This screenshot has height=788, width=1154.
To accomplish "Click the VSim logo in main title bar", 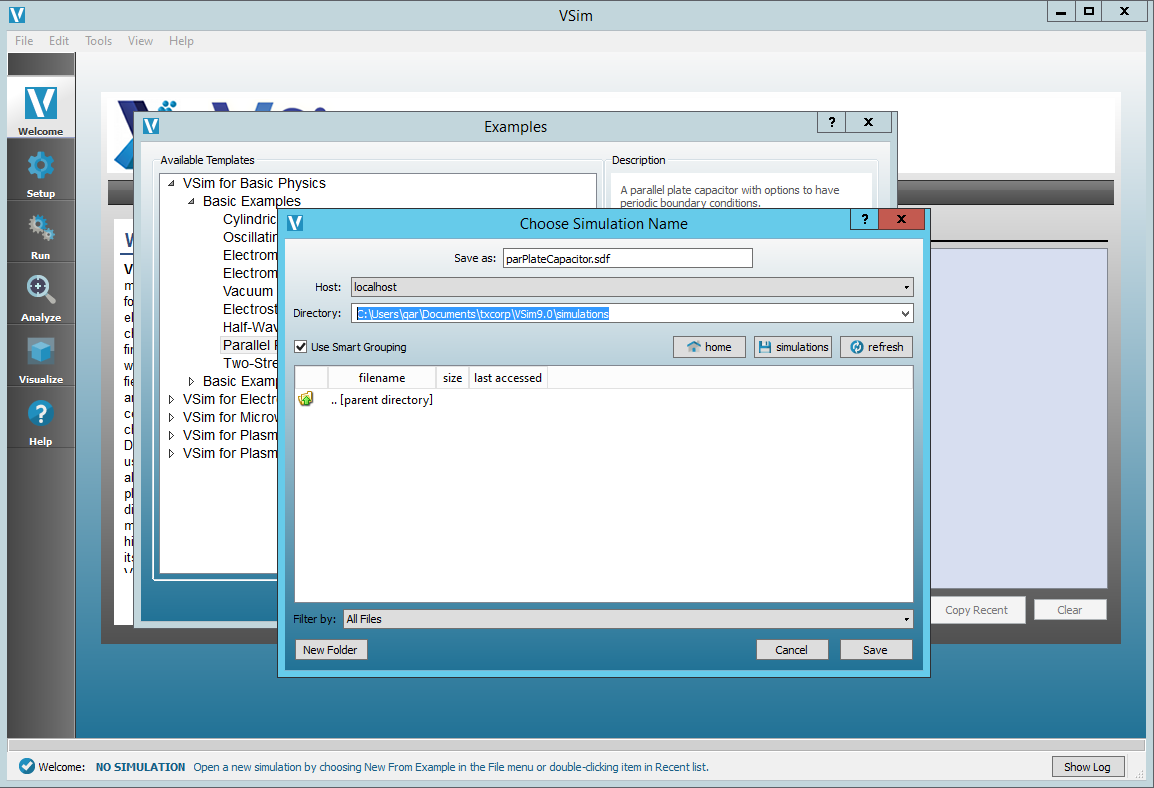I will coord(17,14).
